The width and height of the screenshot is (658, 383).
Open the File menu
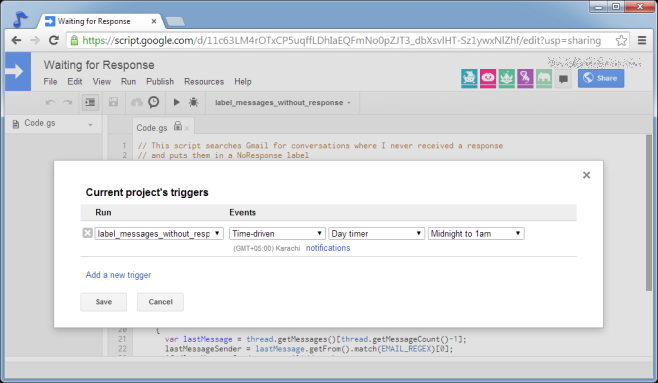pos(50,81)
